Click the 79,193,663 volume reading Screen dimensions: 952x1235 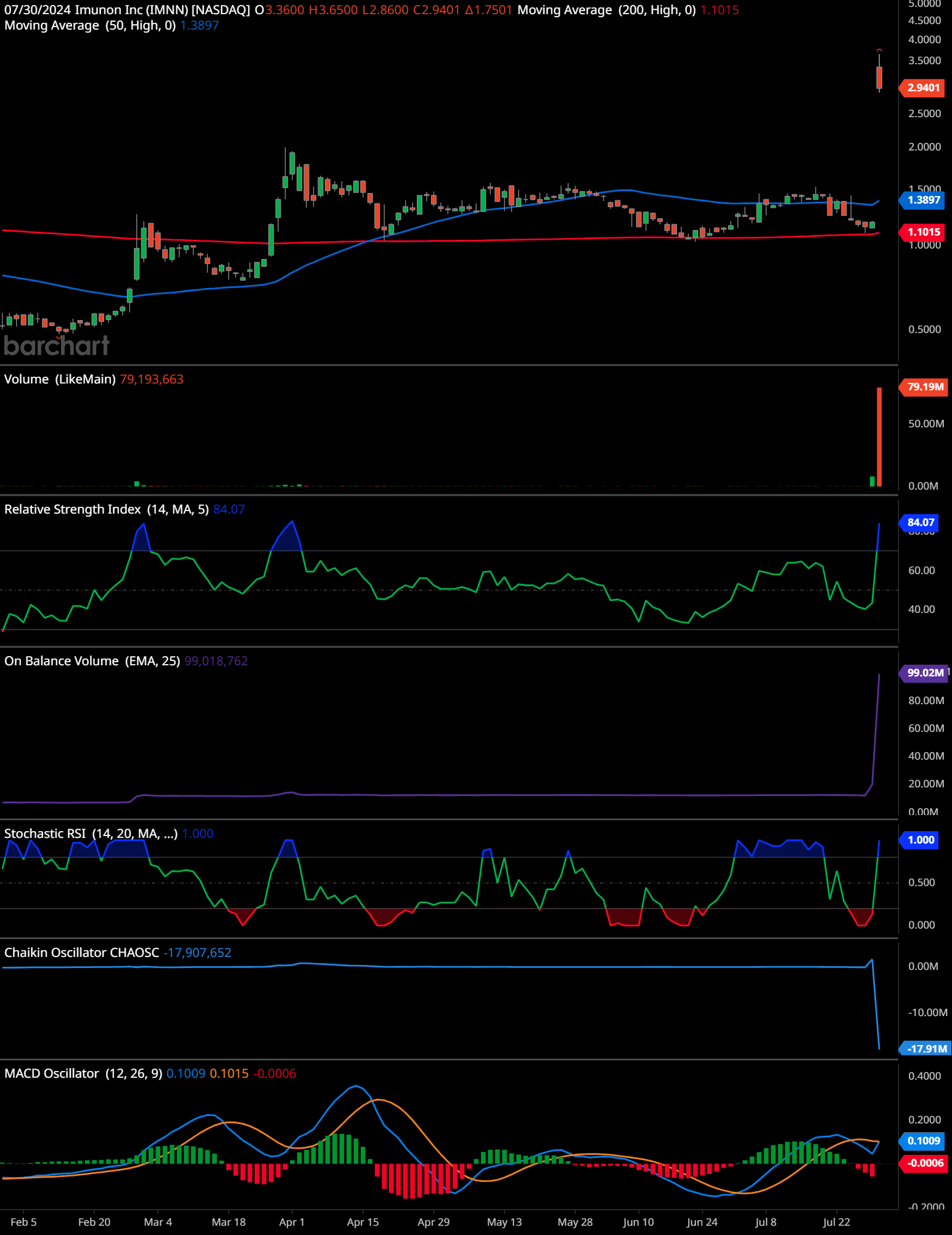coord(152,379)
